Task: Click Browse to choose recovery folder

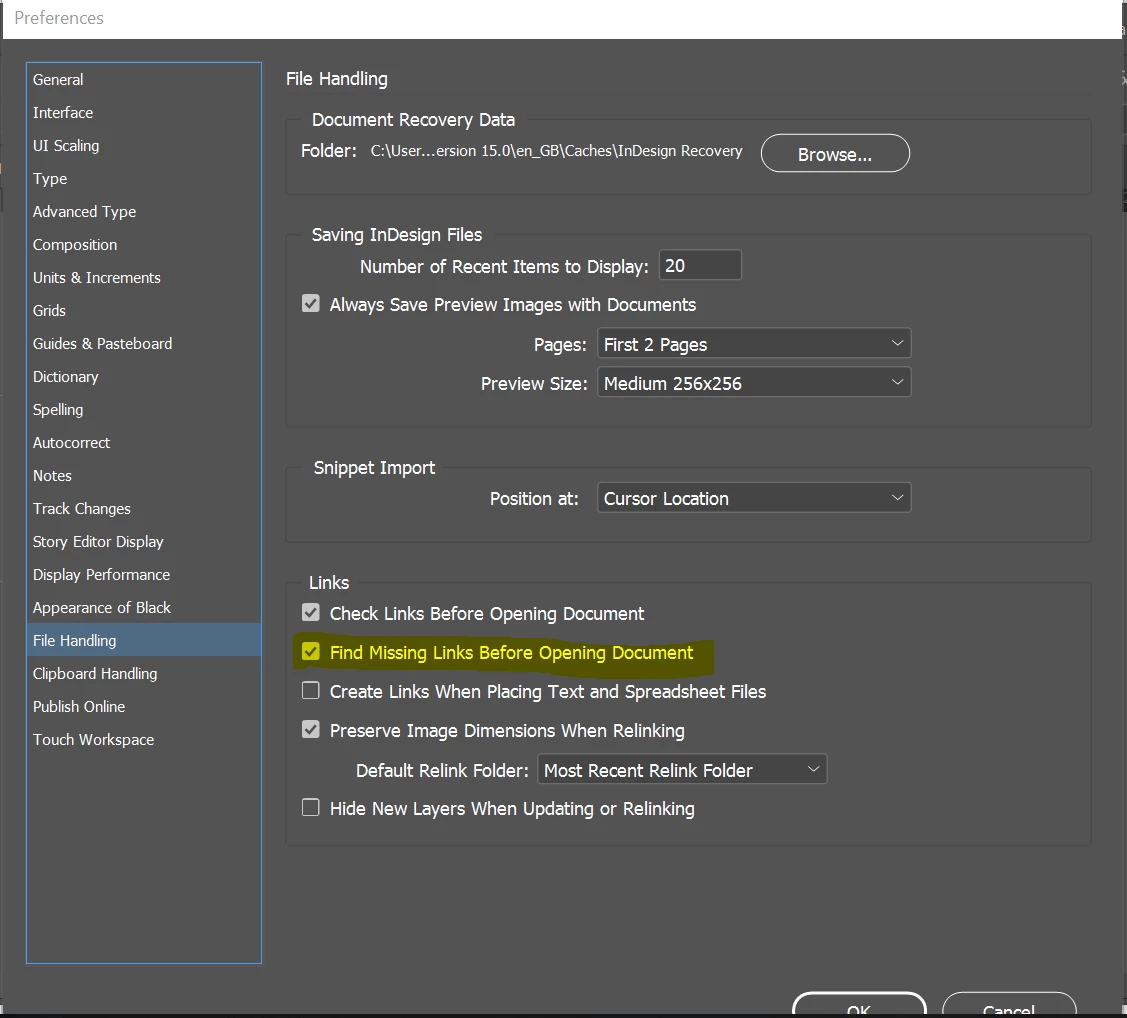Action: pyautogui.click(x=835, y=154)
